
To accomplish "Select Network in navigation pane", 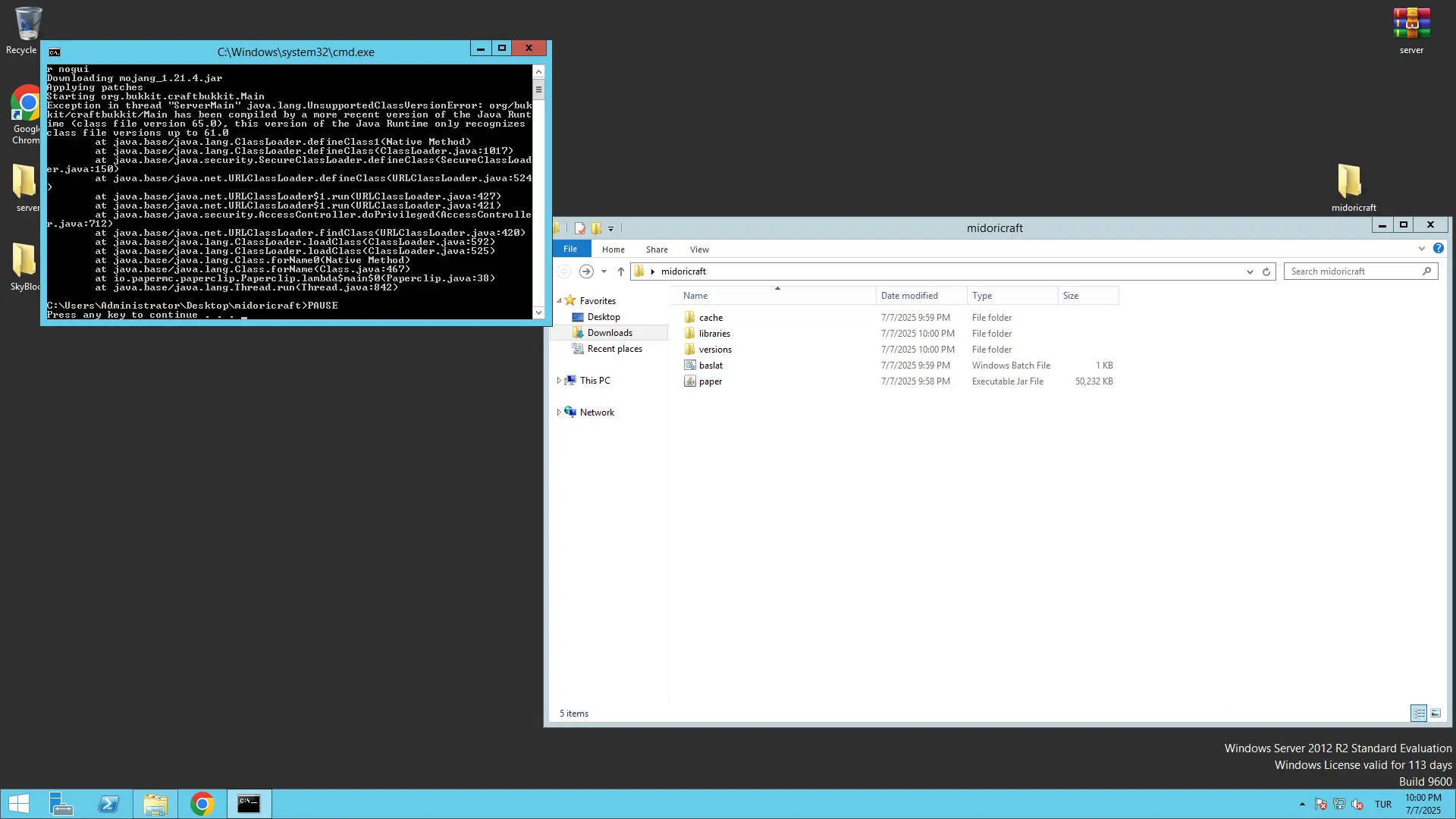I will [597, 413].
